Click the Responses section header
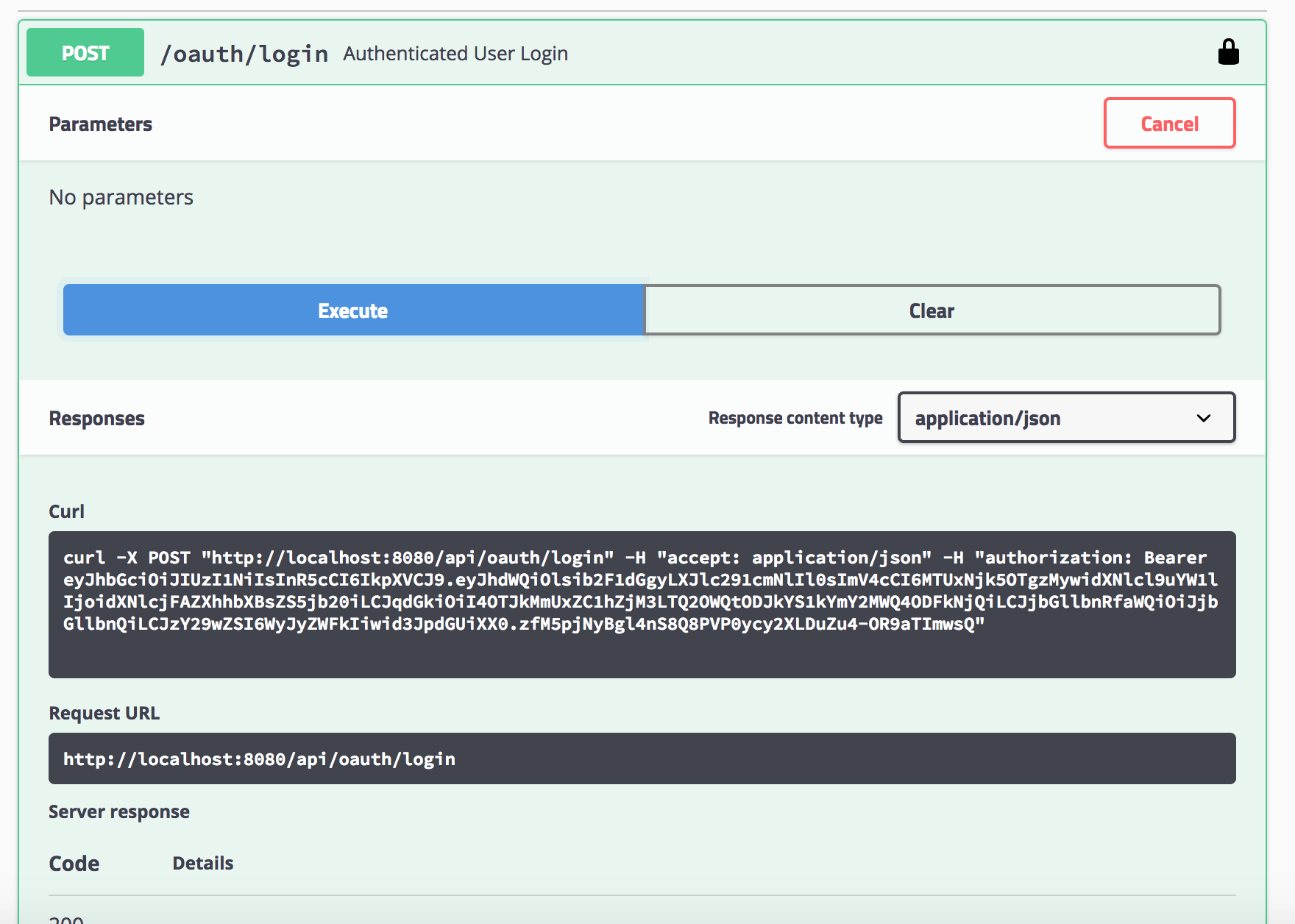 click(96, 417)
